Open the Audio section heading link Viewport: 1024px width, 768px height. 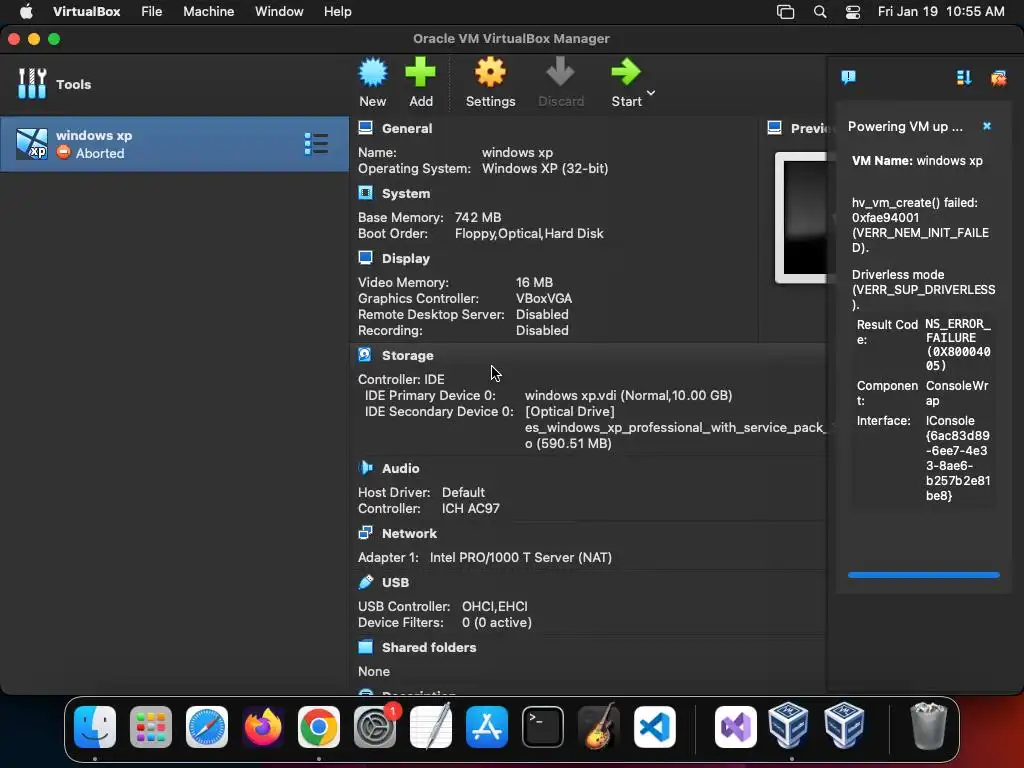coord(400,468)
